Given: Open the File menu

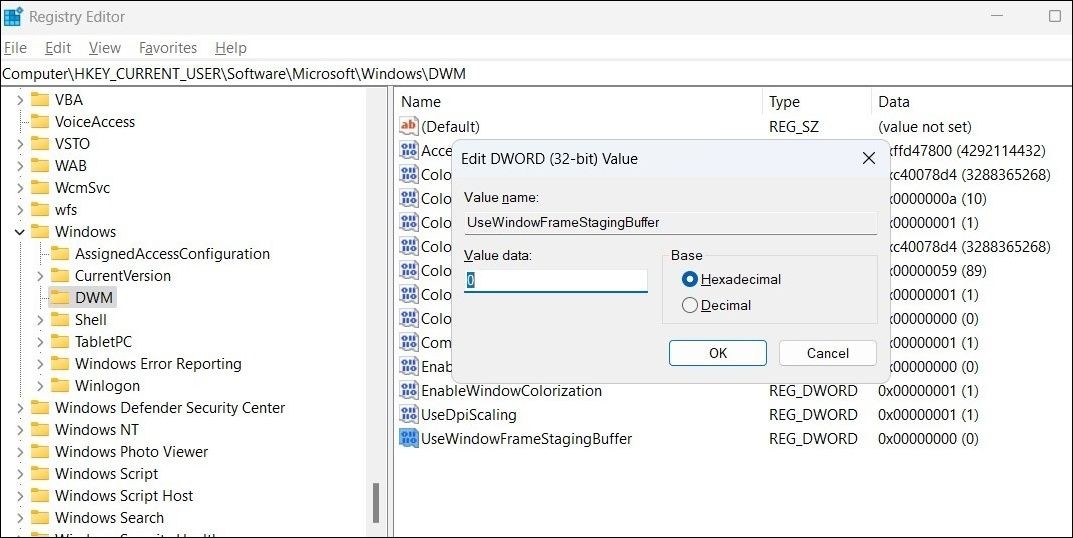Looking at the screenshot, I should [15, 48].
